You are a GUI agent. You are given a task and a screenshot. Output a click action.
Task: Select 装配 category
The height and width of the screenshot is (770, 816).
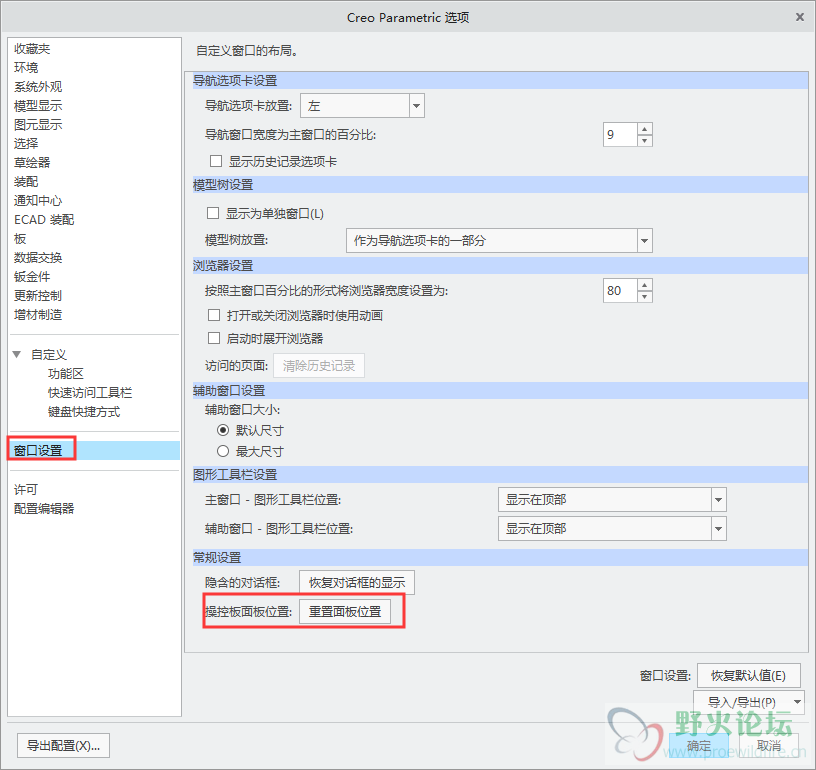click(26, 182)
